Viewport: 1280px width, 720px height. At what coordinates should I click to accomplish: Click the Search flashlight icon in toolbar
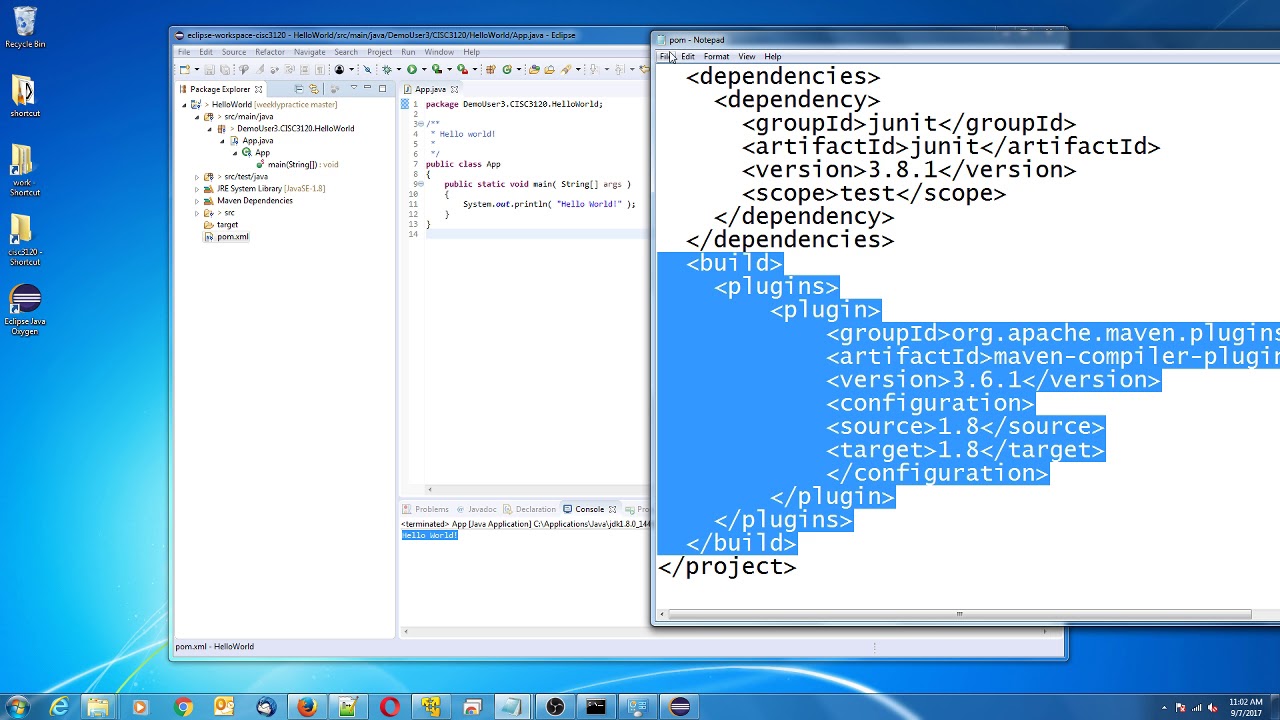pyautogui.click(x=566, y=69)
